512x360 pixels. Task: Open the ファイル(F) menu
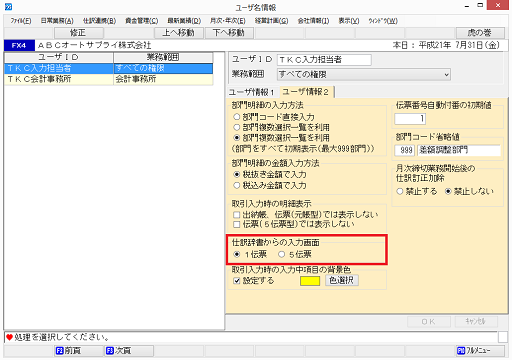[x=21, y=21]
